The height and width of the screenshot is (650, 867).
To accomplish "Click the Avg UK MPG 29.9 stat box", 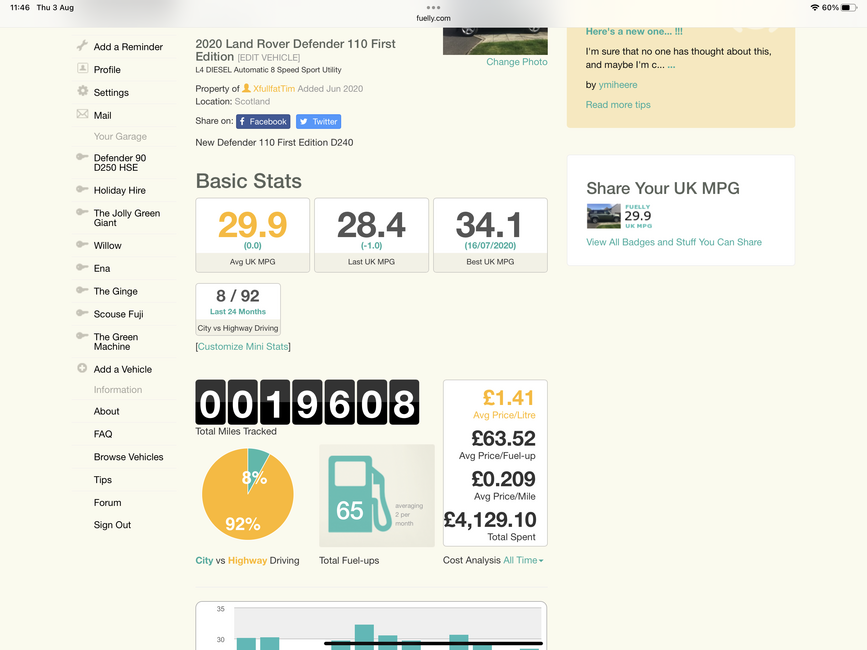I will 253,235.
